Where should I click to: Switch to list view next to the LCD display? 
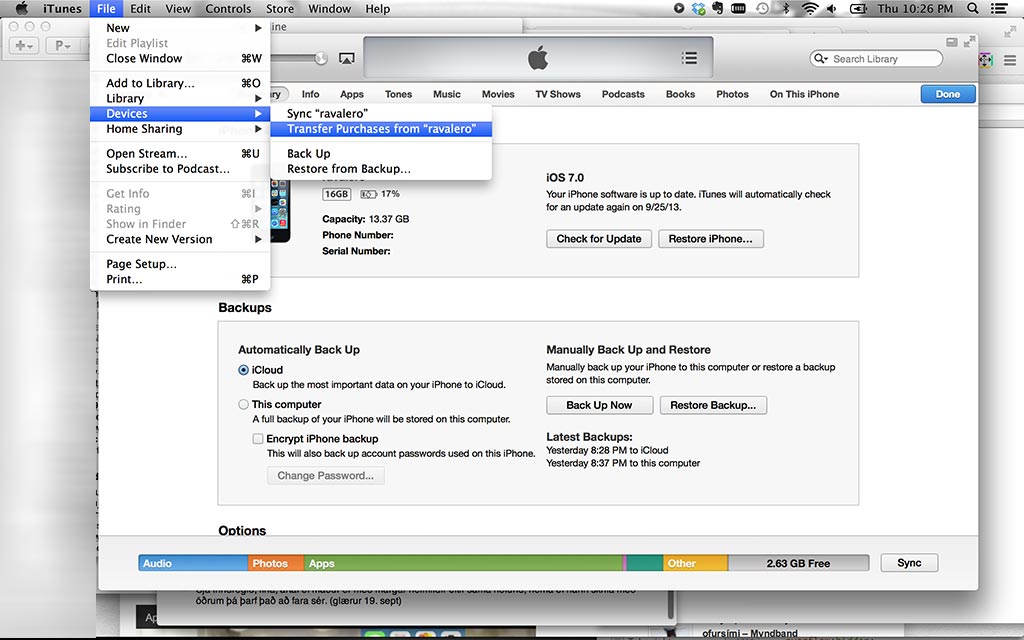tap(690, 57)
